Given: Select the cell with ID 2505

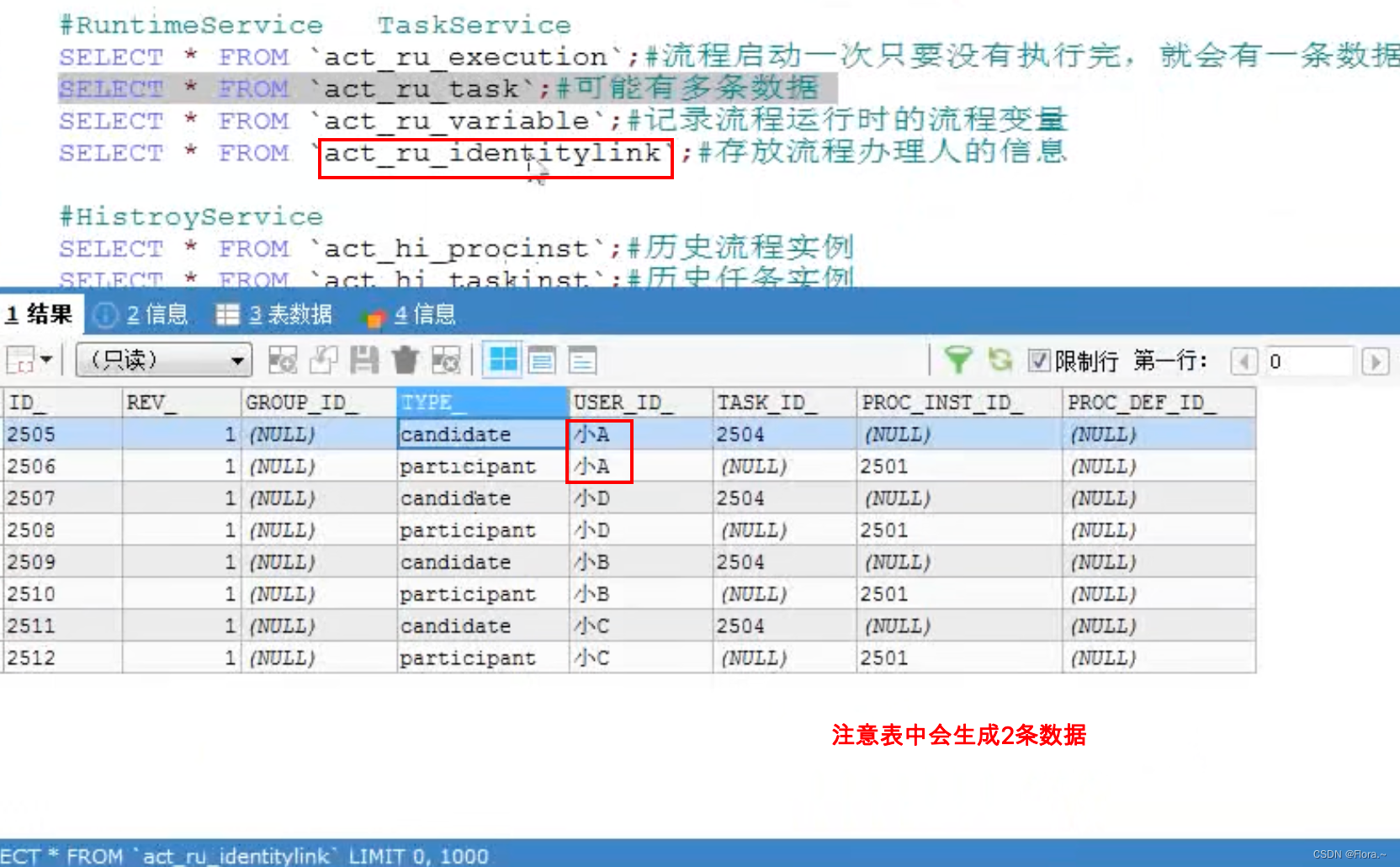Looking at the screenshot, I should tap(63, 434).
